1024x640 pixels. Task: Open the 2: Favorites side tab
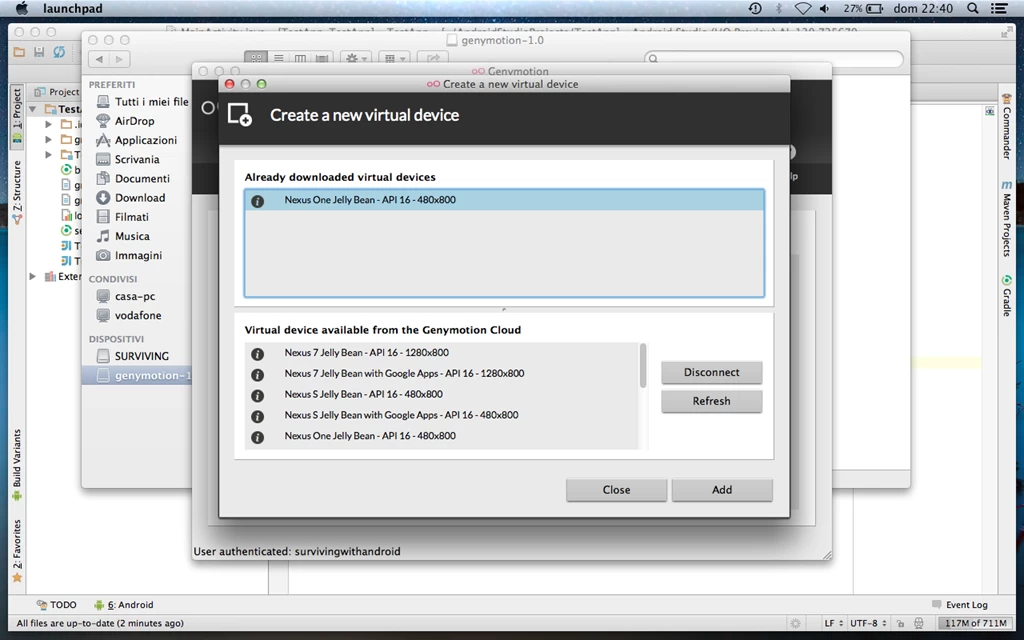17,551
